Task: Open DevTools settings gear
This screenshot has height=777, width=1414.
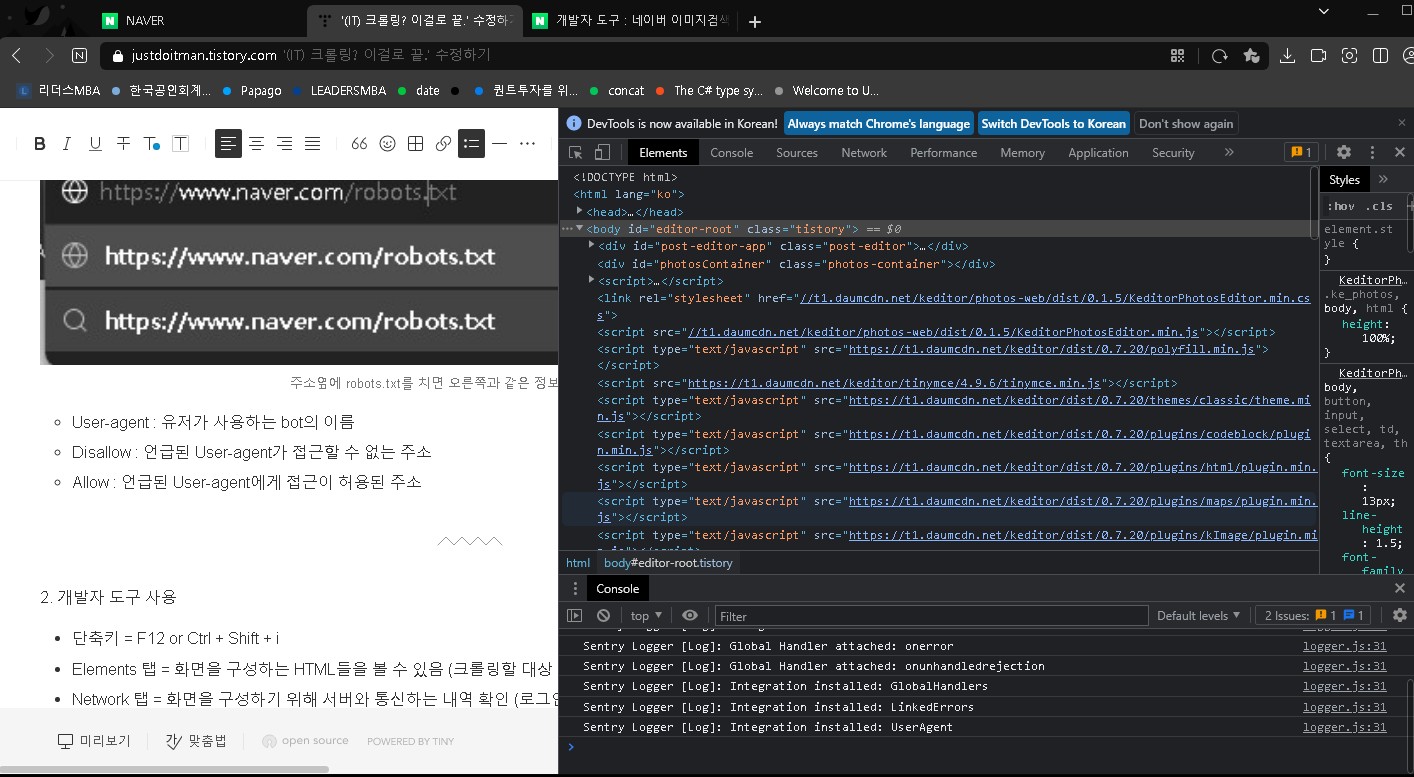Action: coord(1344,152)
